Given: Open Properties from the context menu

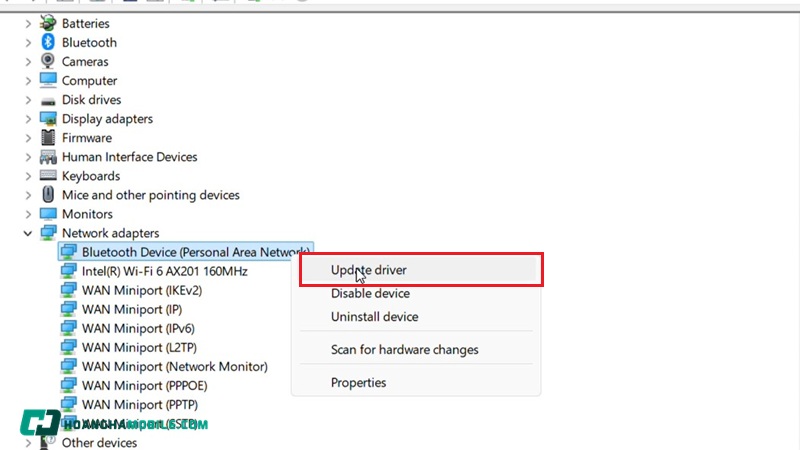Looking at the screenshot, I should pos(358,382).
